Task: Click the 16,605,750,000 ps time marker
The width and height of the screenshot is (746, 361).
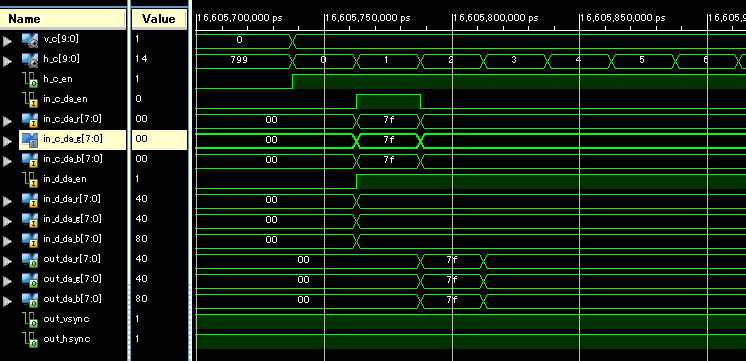Action: 367,18
